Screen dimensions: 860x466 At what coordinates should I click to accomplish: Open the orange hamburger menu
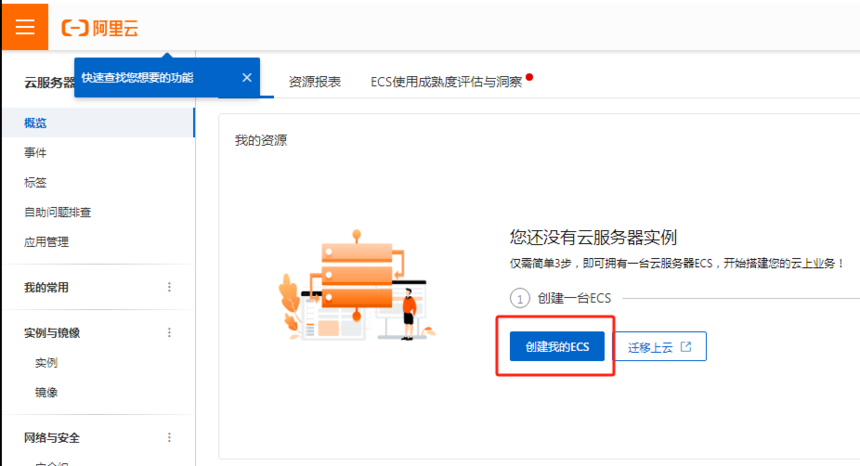pyautogui.click(x=25, y=26)
